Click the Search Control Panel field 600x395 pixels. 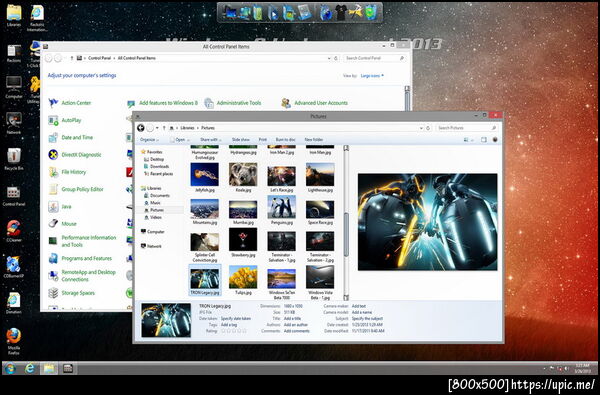pos(374,58)
